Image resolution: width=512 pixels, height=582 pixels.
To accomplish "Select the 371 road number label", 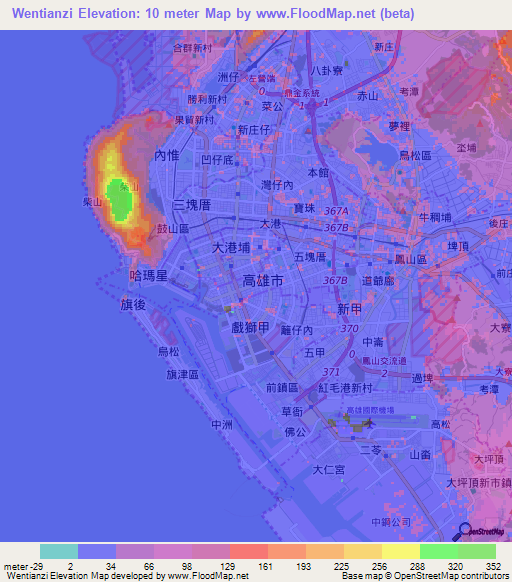I will pos(331,372).
